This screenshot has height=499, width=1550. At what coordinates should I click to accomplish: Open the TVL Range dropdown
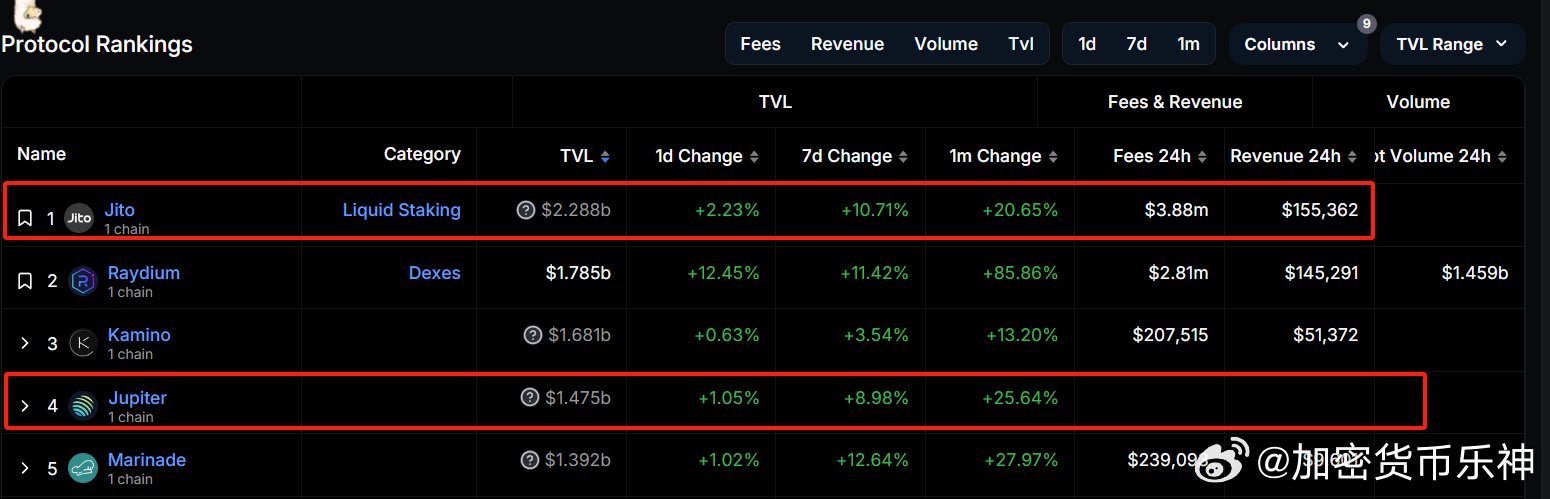point(1451,44)
